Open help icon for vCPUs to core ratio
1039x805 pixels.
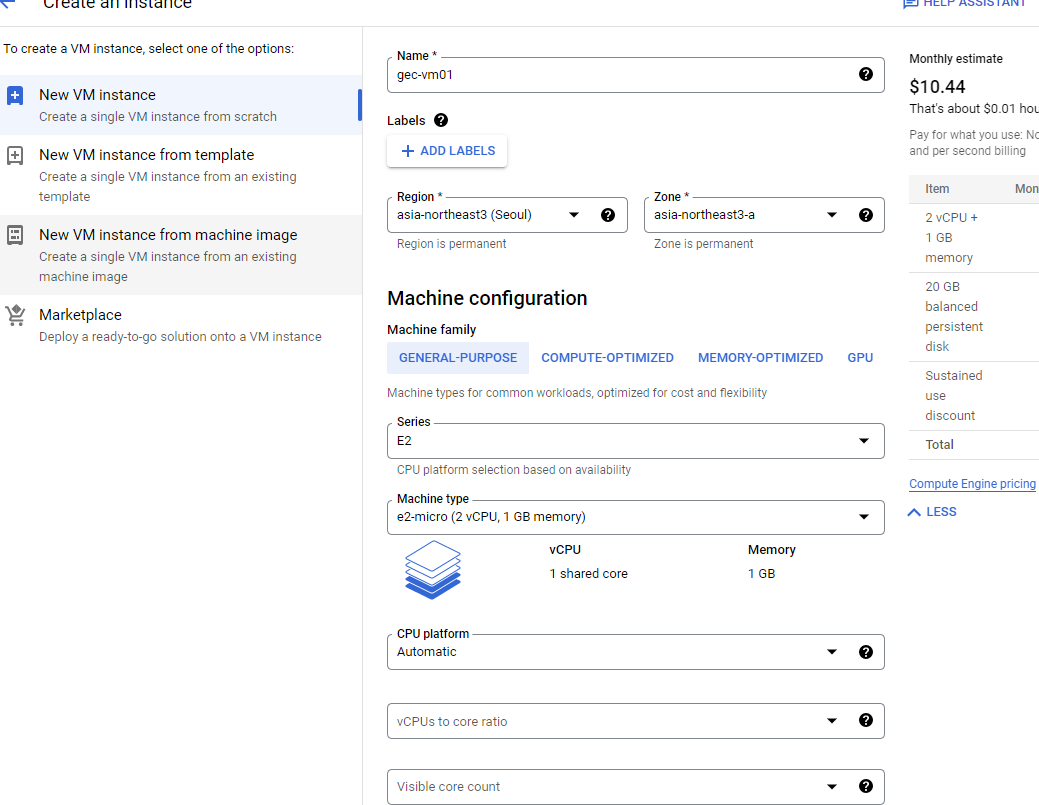click(x=865, y=720)
